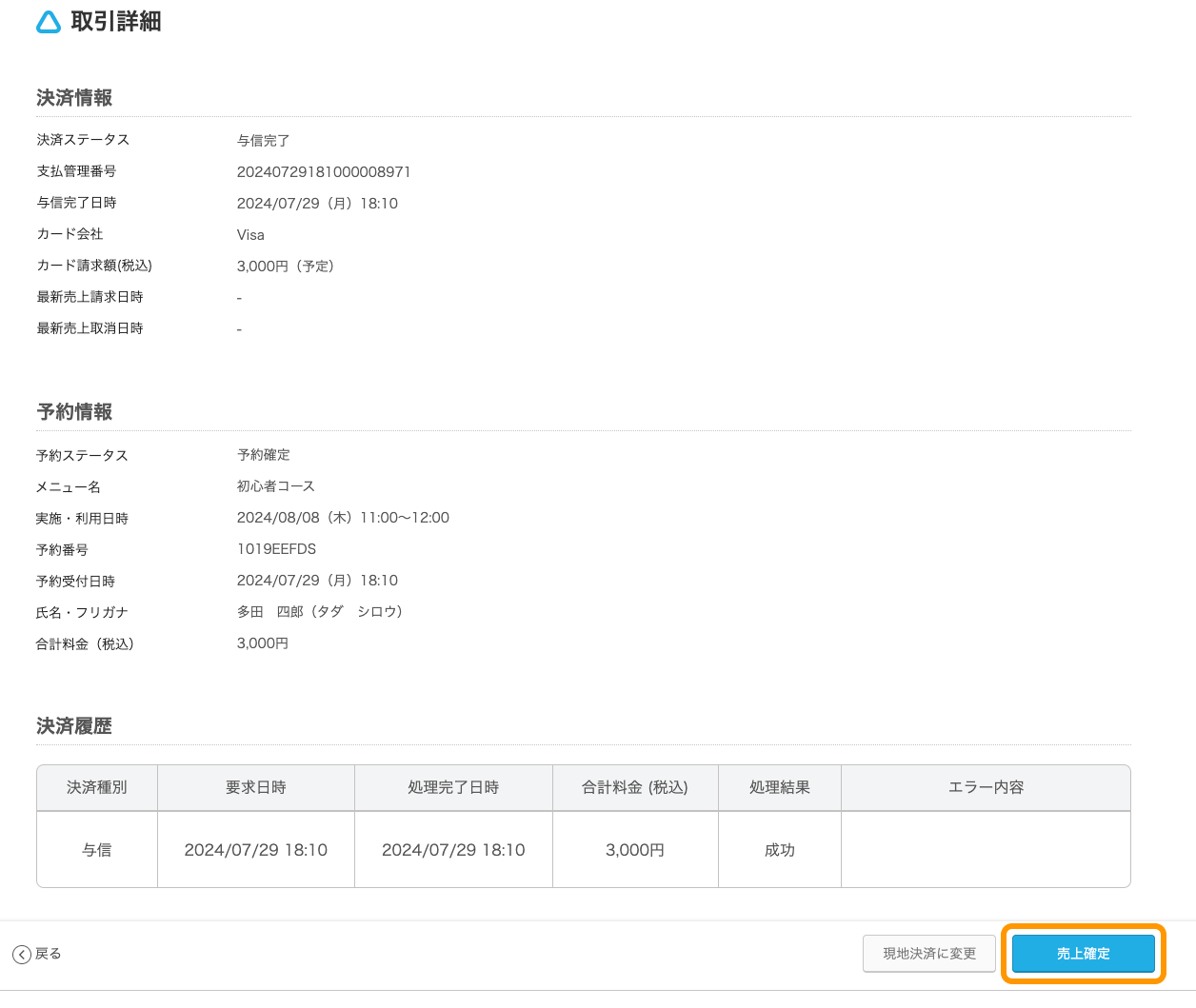Click the 取引詳細 page title
Viewport: 1196px width, 1008px height.
(x=116, y=22)
